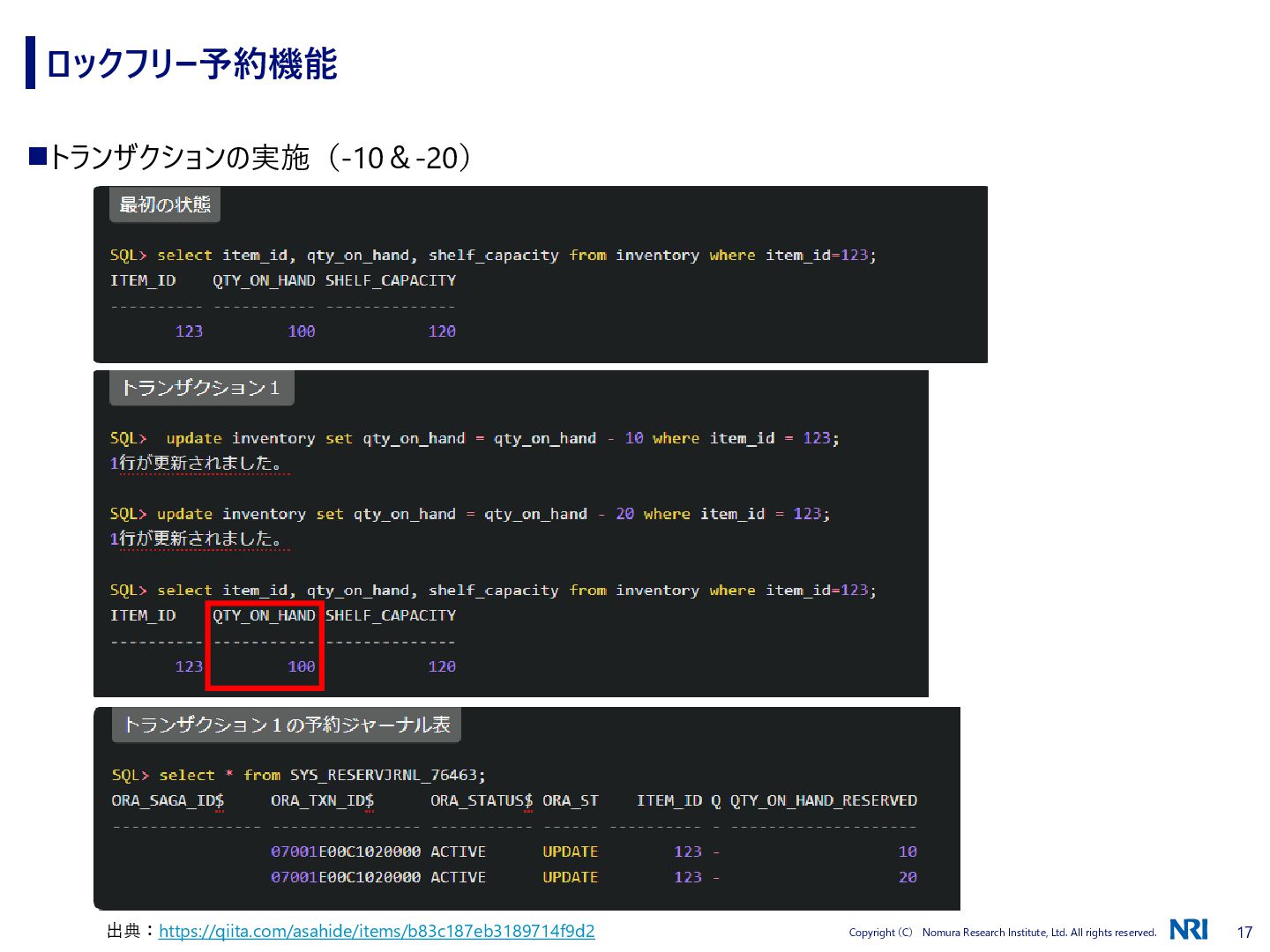The width and height of the screenshot is (1270, 952).
Task: Click ITEM_ID value 123 in 最初の状態
Action: [x=189, y=331]
